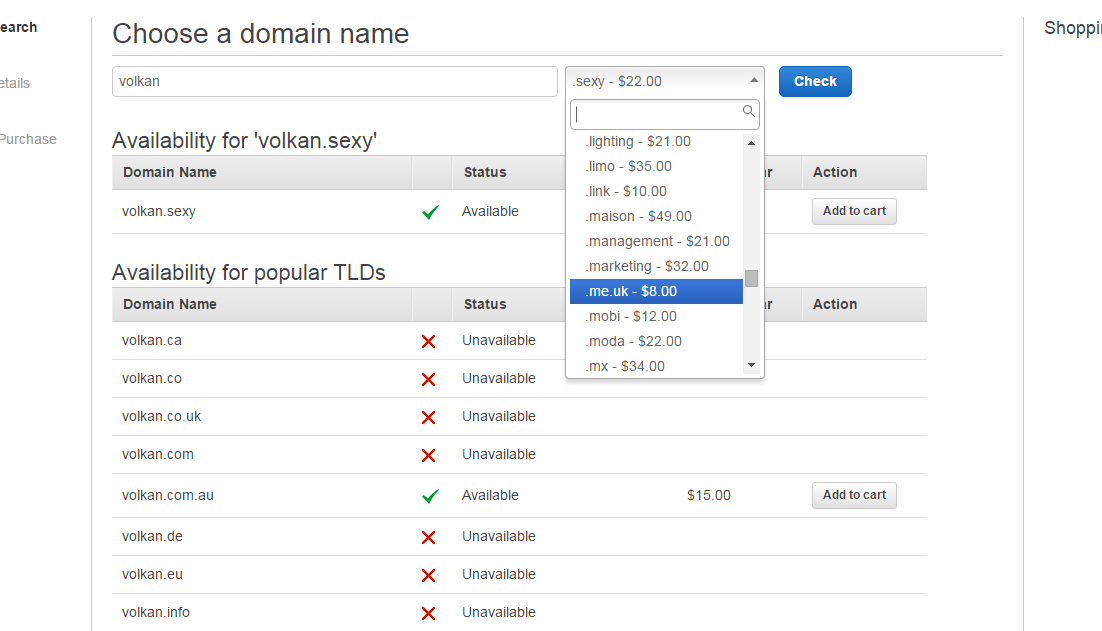1102x631 pixels.
Task: Click the green checkmark for volkan.com.au
Action: tap(430, 494)
